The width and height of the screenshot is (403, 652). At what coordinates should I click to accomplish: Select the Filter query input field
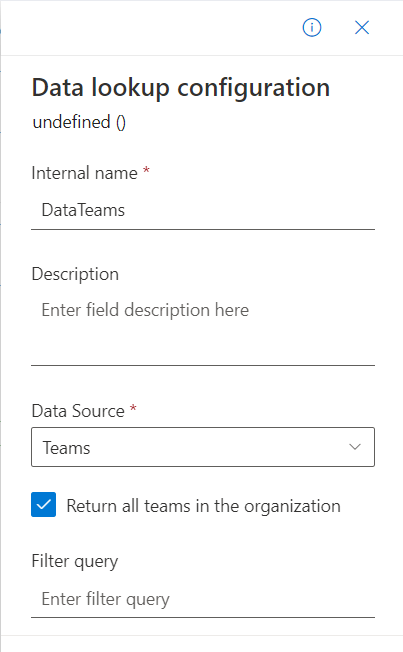[x=203, y=599]
